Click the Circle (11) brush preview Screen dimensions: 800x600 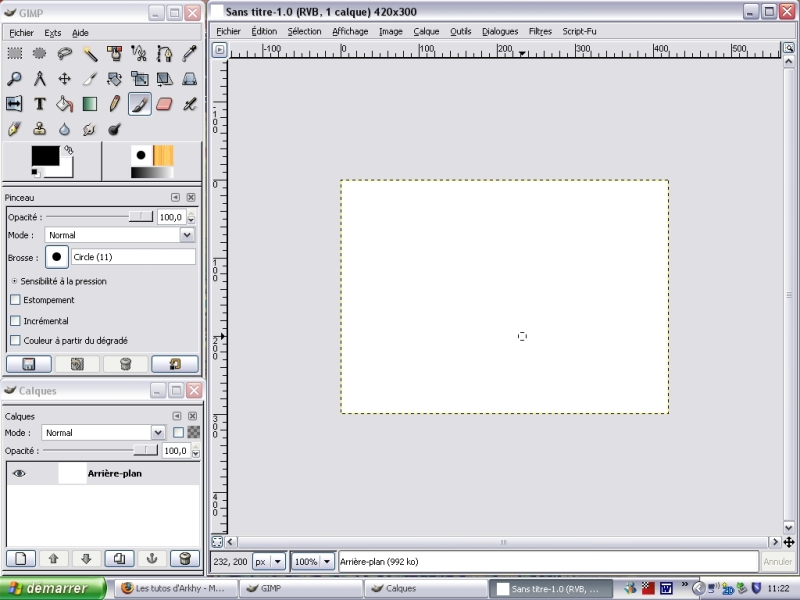pyautogui.click(x=57, y=257)
